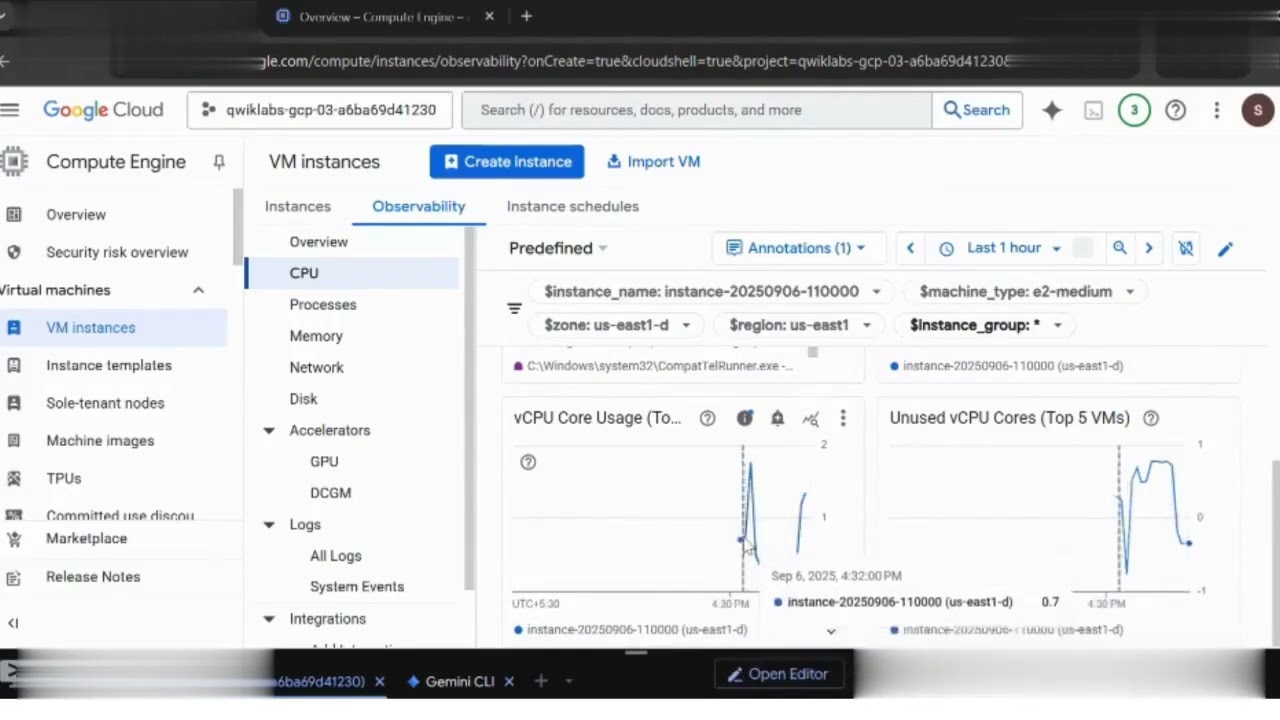1280x720 pixels.
Task: Go to next time range arrow
Action: (x=1149, y=248)
